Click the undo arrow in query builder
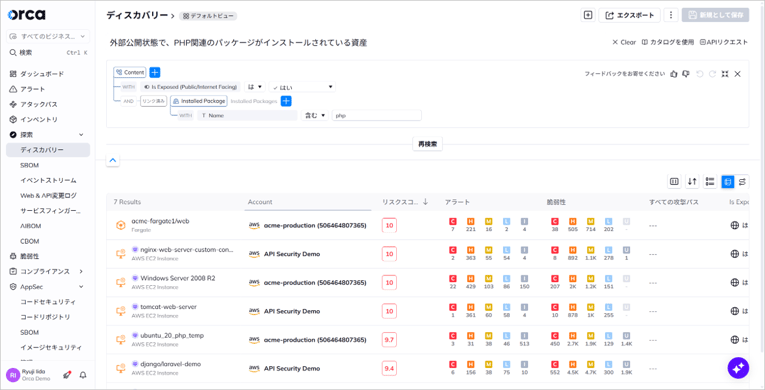This screenshot has height=390, width=765. 700,74
